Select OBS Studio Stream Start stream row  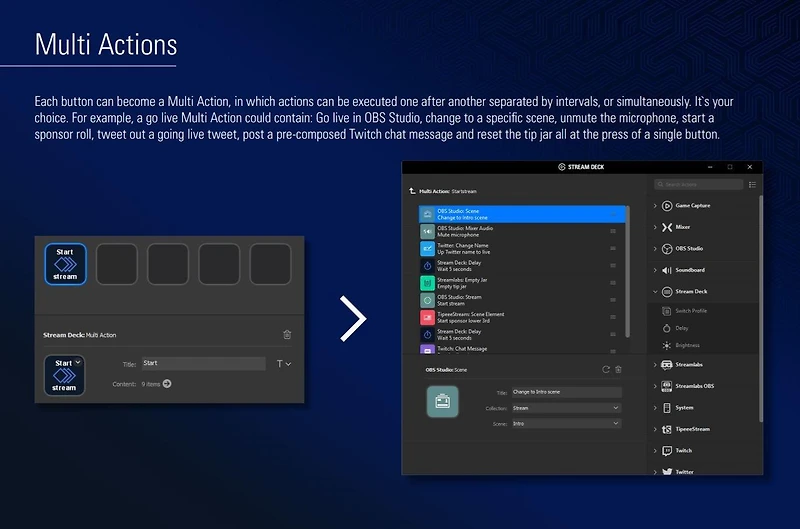point(522,300)
